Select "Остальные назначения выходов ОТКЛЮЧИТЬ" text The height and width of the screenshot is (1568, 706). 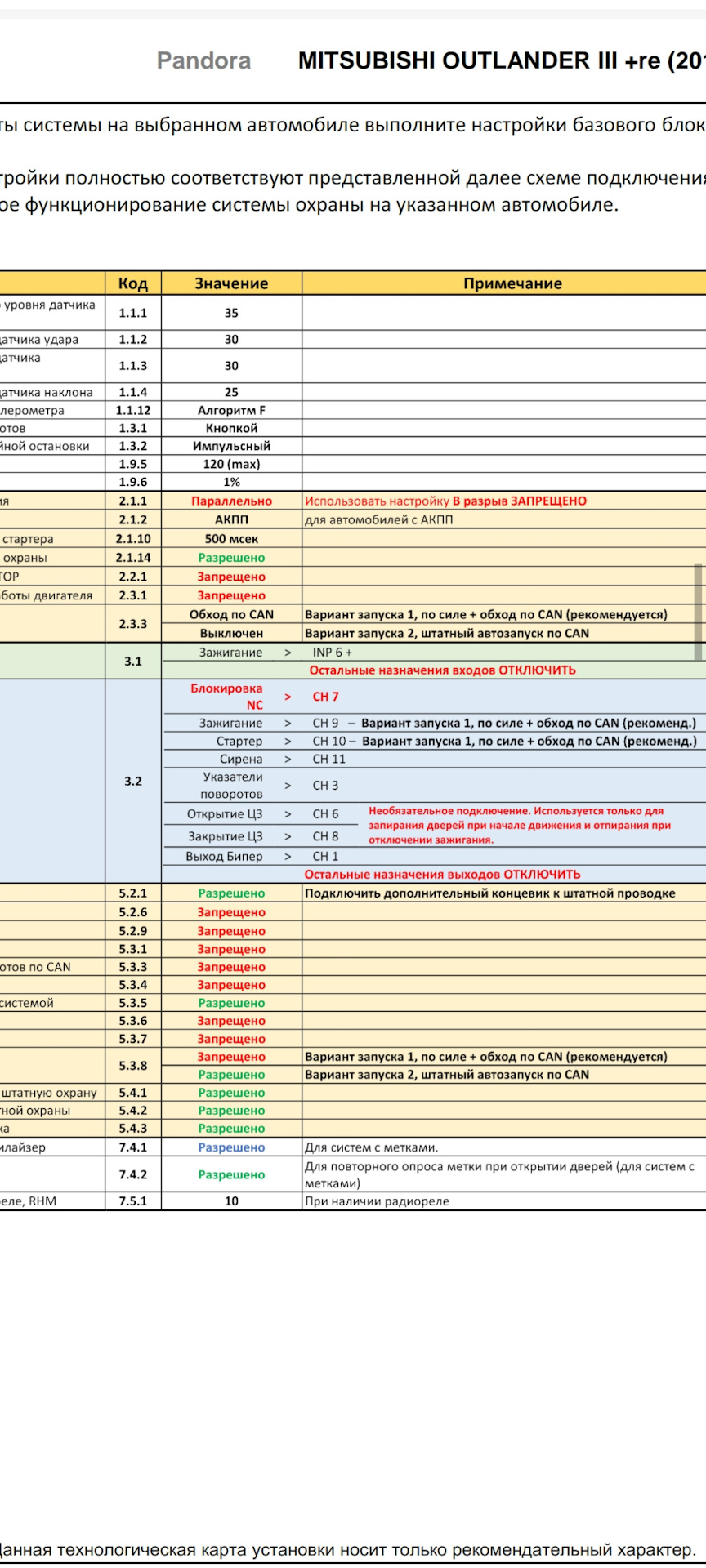tap(442, 875)
